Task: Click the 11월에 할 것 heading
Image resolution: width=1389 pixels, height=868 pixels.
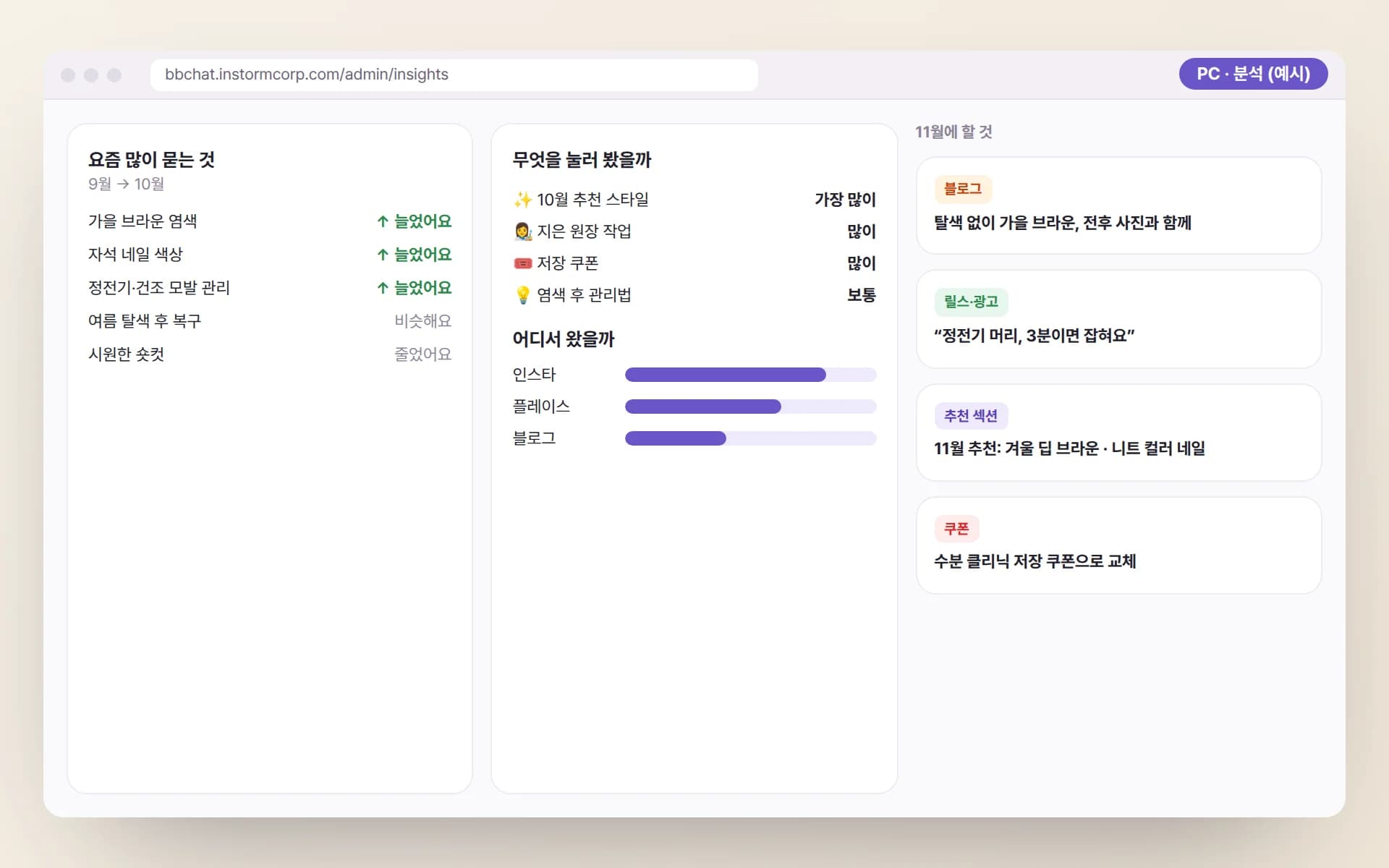Action: 953,132
